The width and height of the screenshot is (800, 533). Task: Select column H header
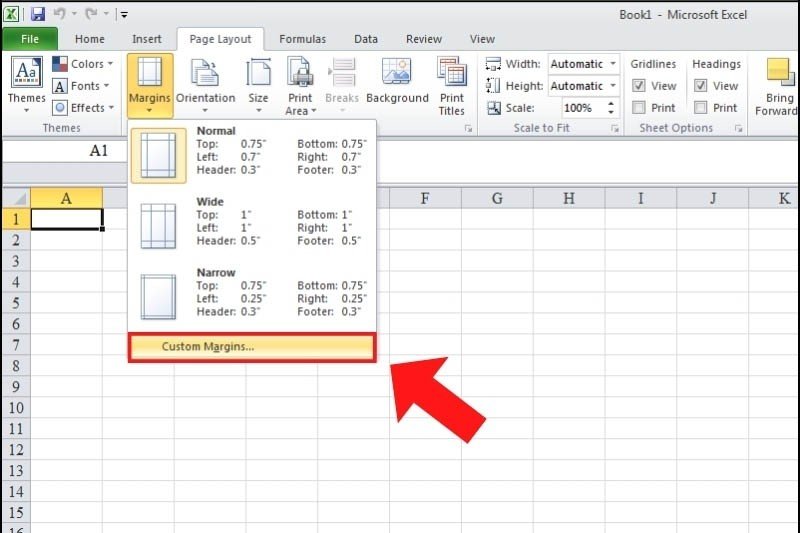(569, 198)
